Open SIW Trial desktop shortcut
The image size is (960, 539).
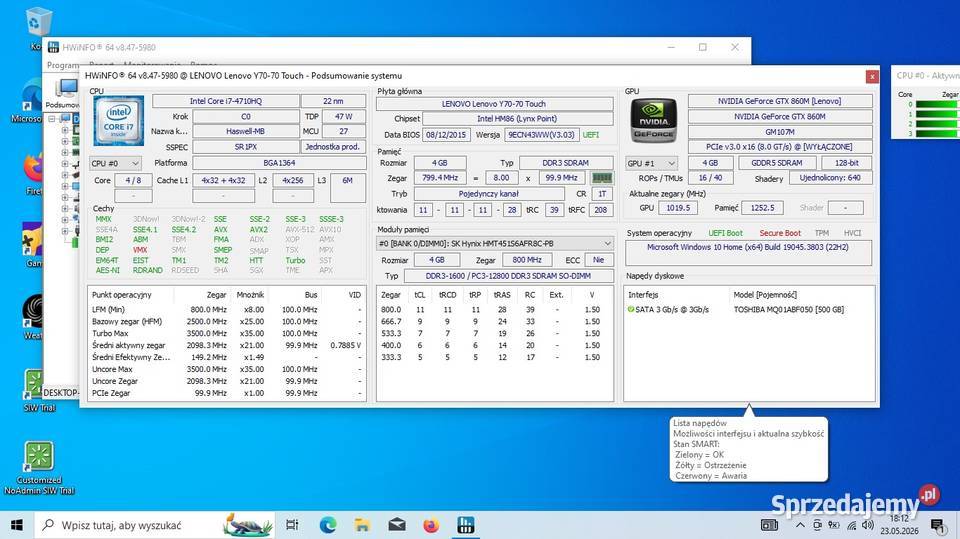tap(38, 390)
